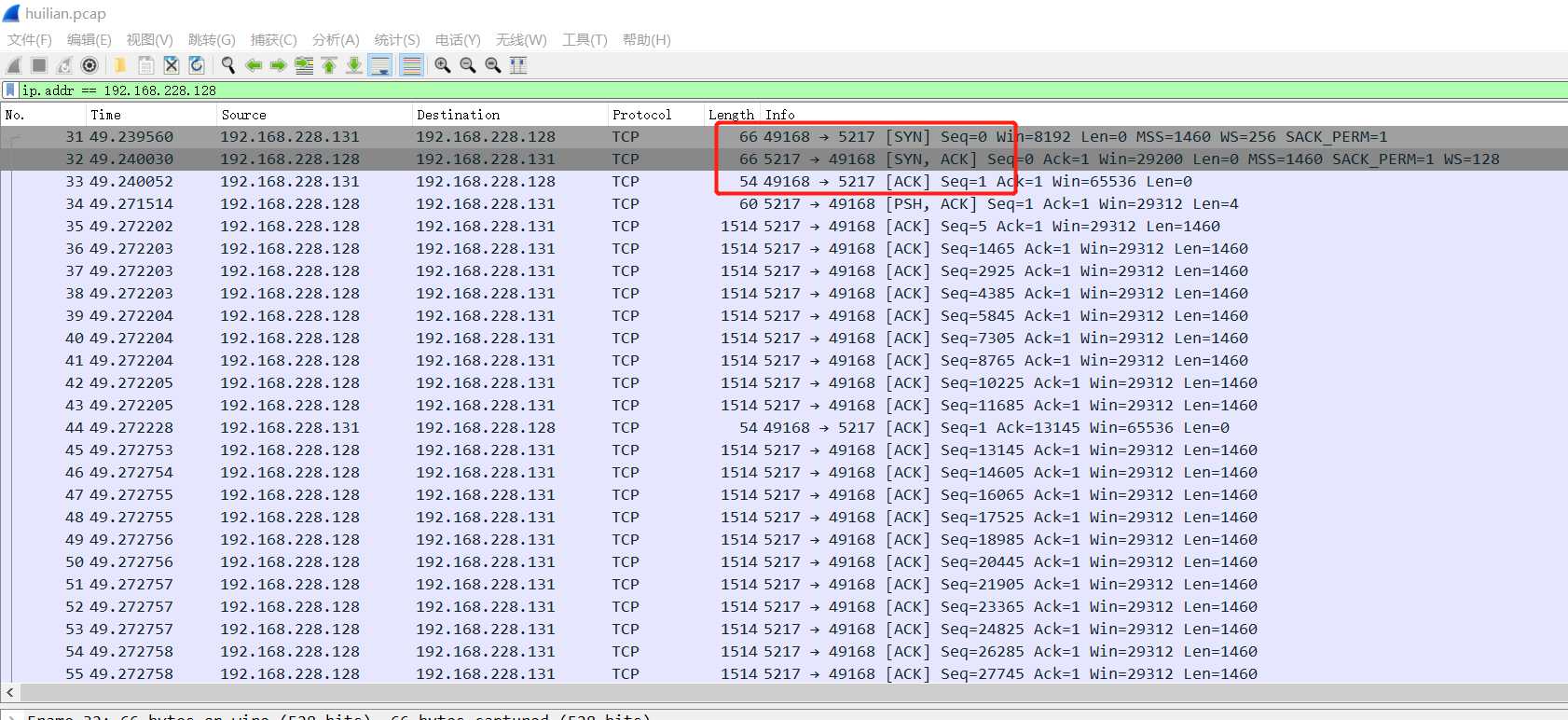
Task: Open the 工具(T) menu
Action: (x=585, y=40)
